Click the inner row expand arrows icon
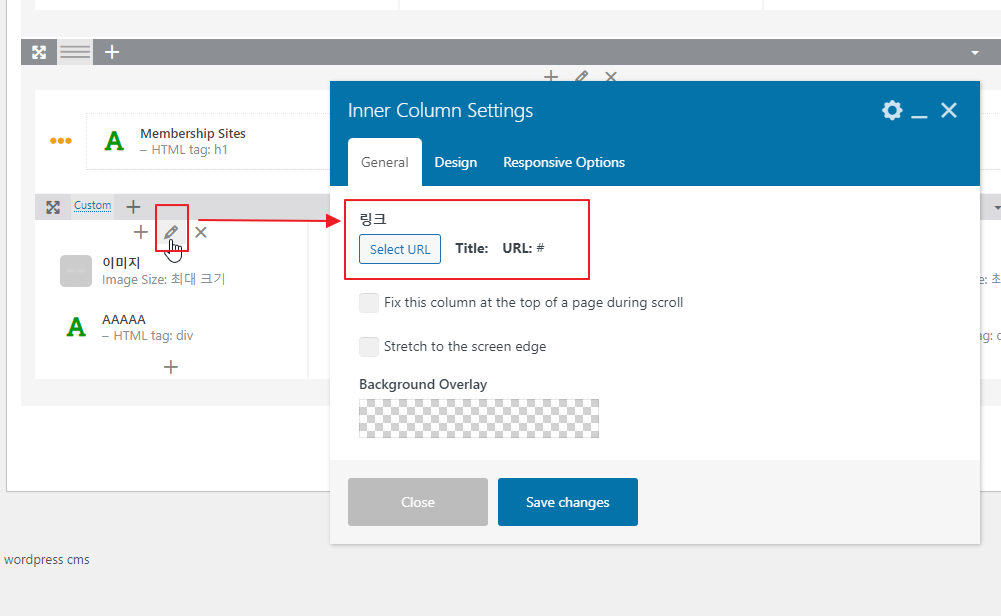This screenshot has width=1001, height=616. 53,207
